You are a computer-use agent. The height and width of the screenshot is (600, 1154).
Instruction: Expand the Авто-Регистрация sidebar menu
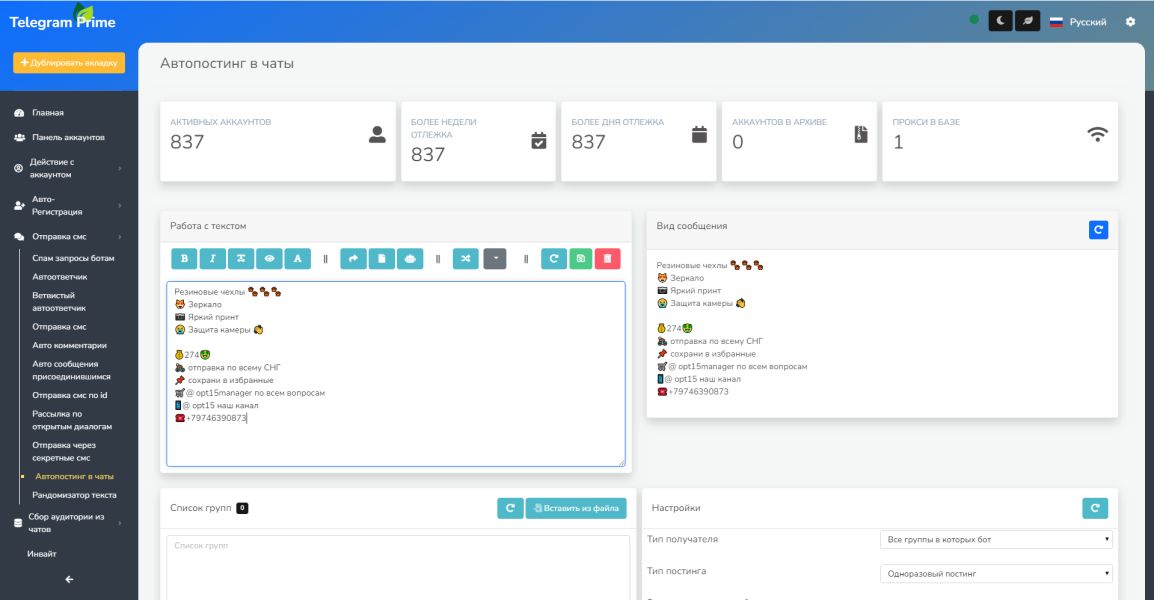coord(68,205)
